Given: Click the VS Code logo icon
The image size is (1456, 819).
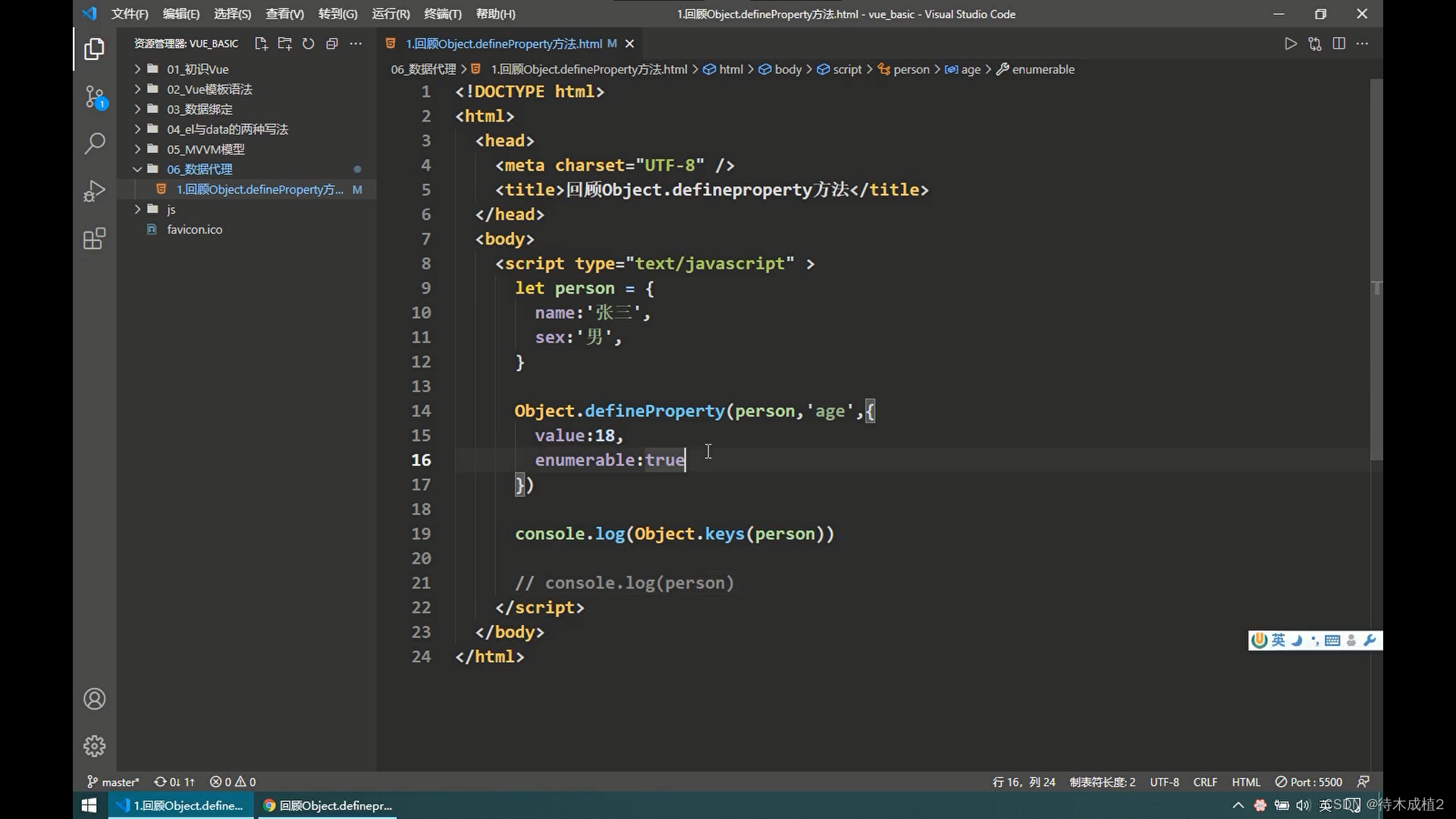Looking at the screenshot, I should tap(89, 14).
